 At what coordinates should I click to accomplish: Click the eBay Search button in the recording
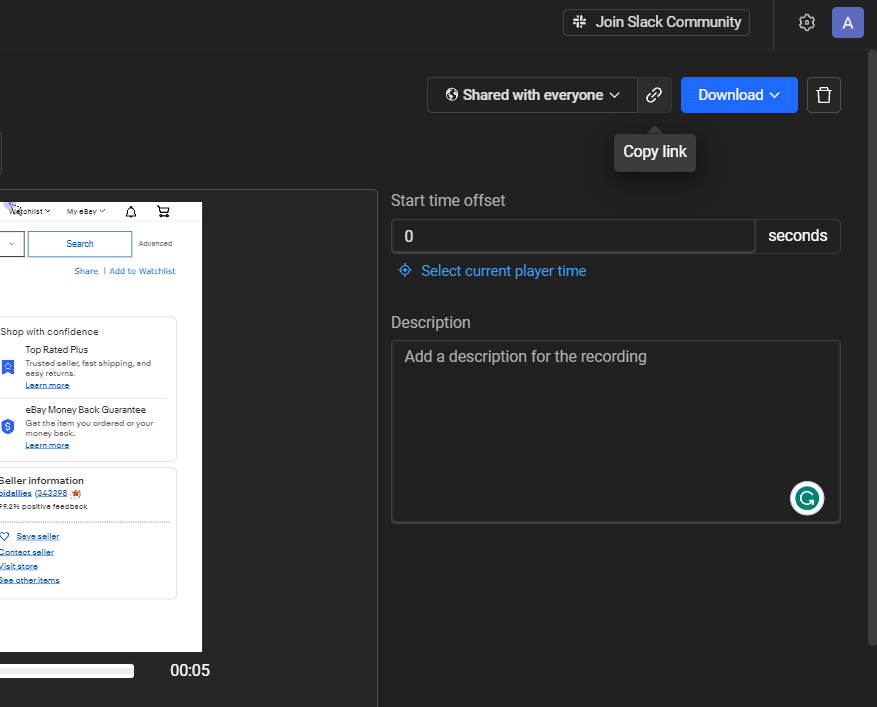(x=80, y=244)
